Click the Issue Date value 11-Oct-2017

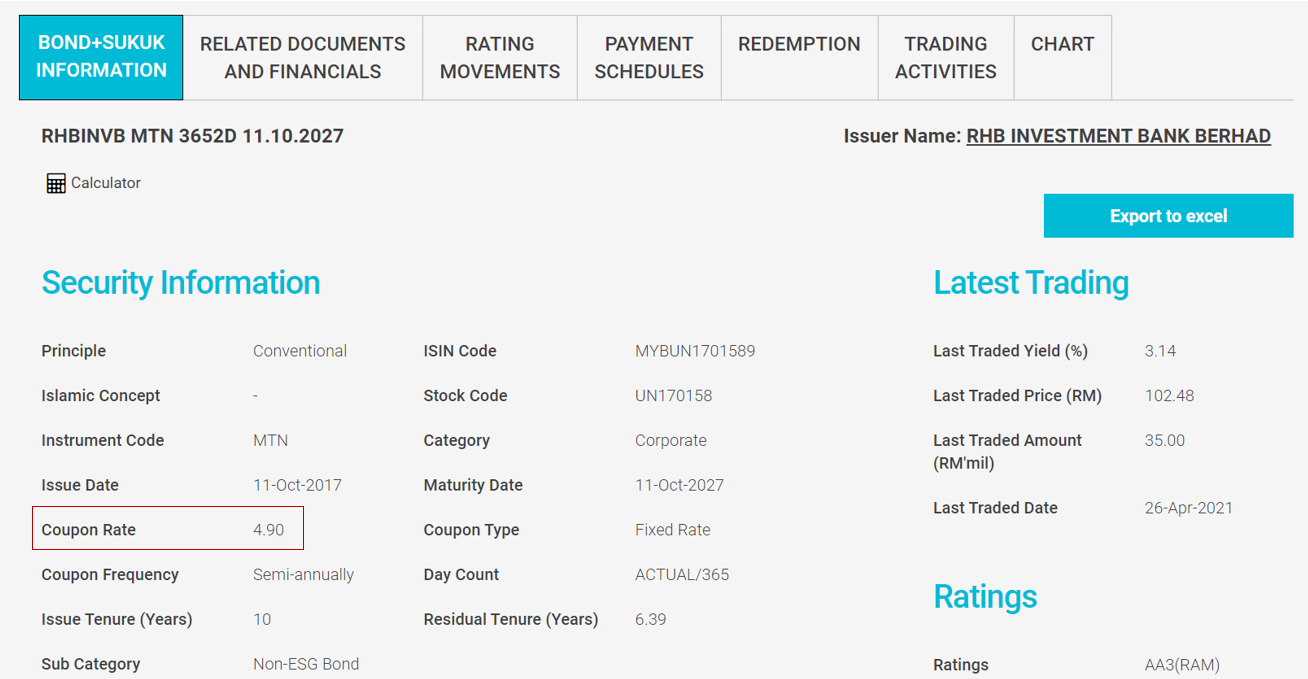pyautogui.click(x=297, y=485)
